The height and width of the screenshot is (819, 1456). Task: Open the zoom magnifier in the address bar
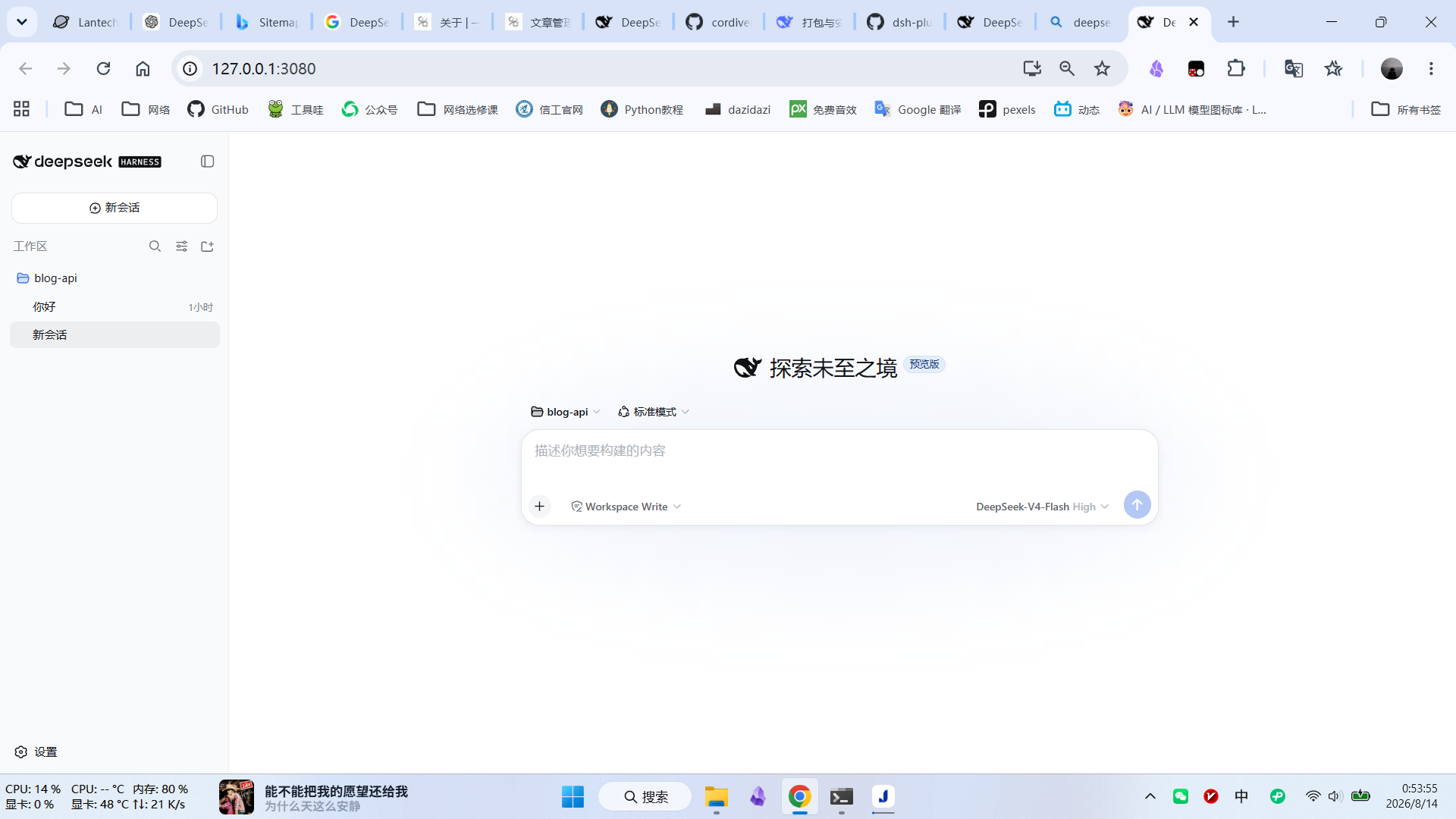tap(1067, 68)
